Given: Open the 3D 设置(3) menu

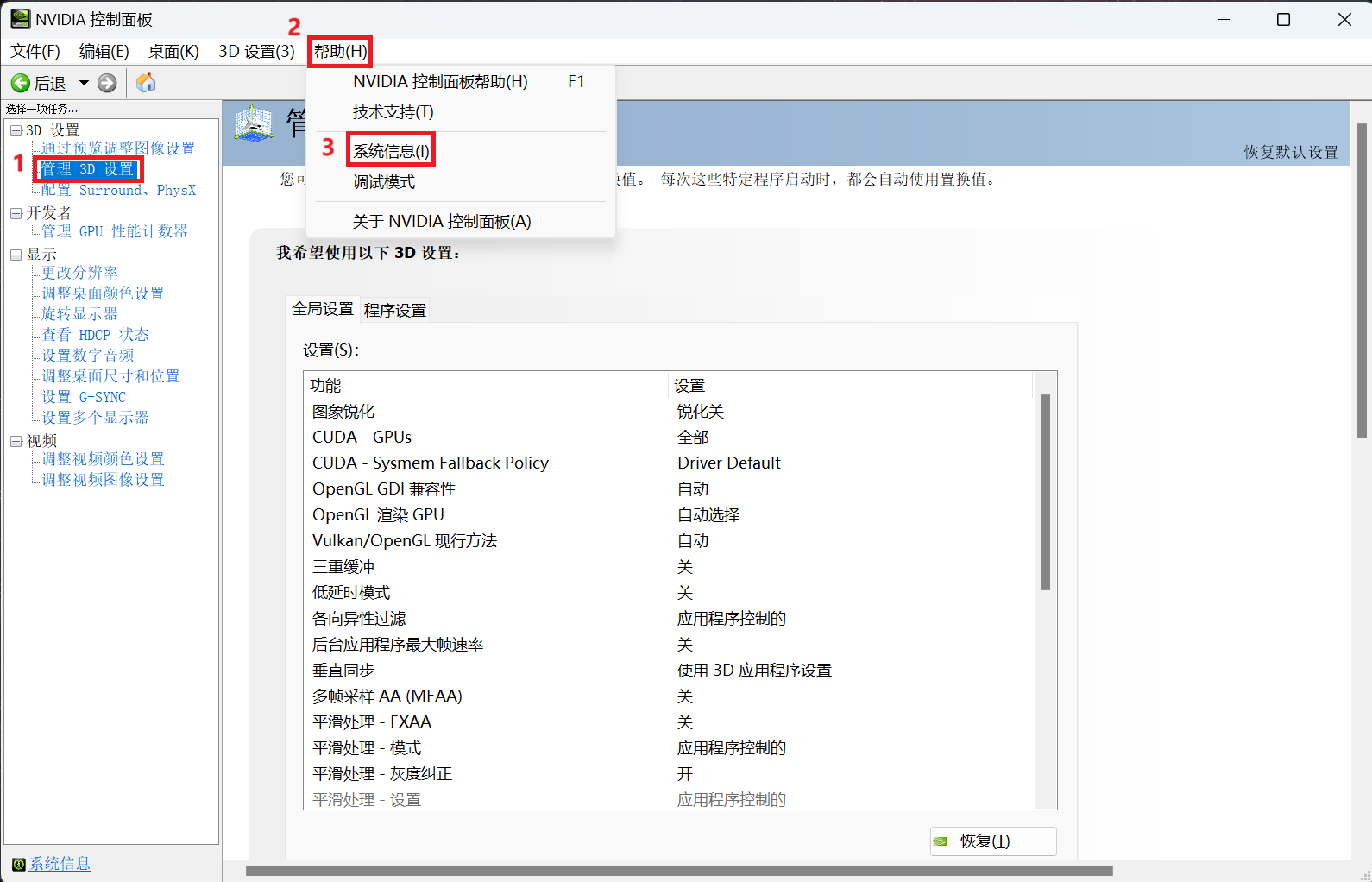Looking at the screenshot, I should [x=256, y=52].
